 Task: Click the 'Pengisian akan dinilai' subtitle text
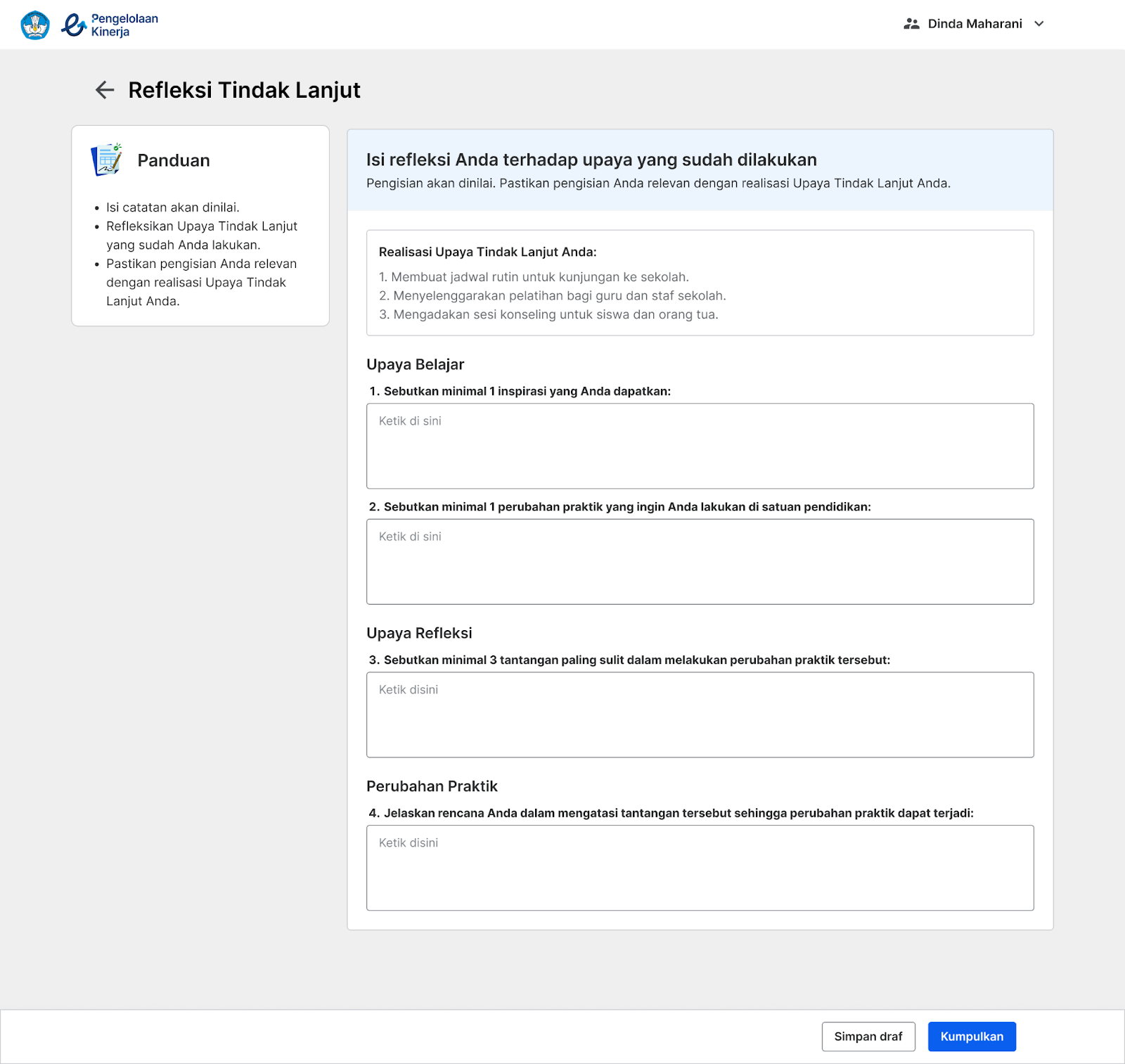tap(658, 184)
